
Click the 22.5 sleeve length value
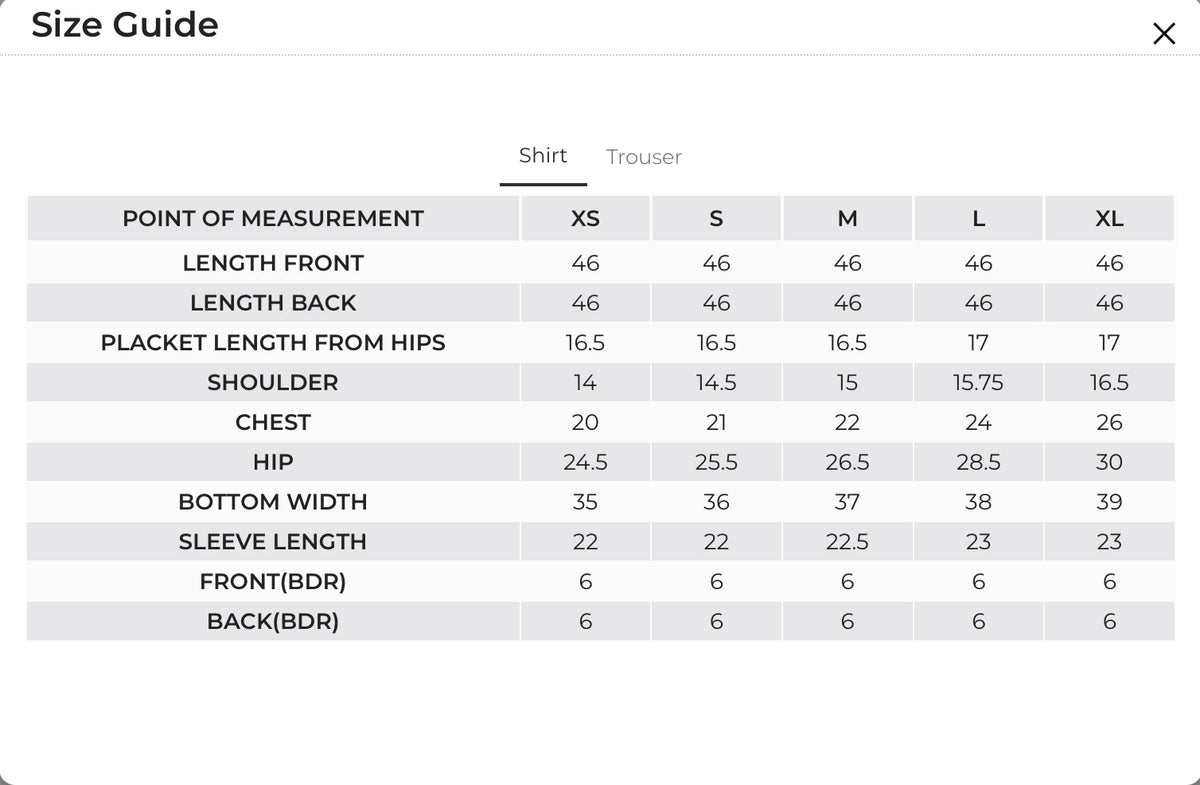click(847, 542)
